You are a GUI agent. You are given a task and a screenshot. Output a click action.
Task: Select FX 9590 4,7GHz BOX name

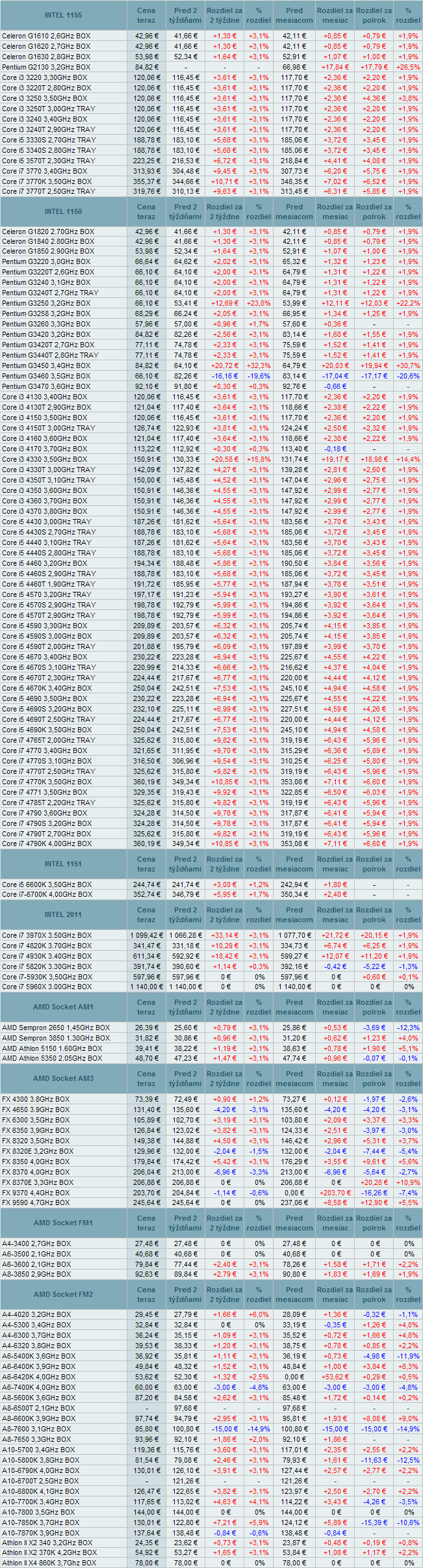coord(36,1203)
